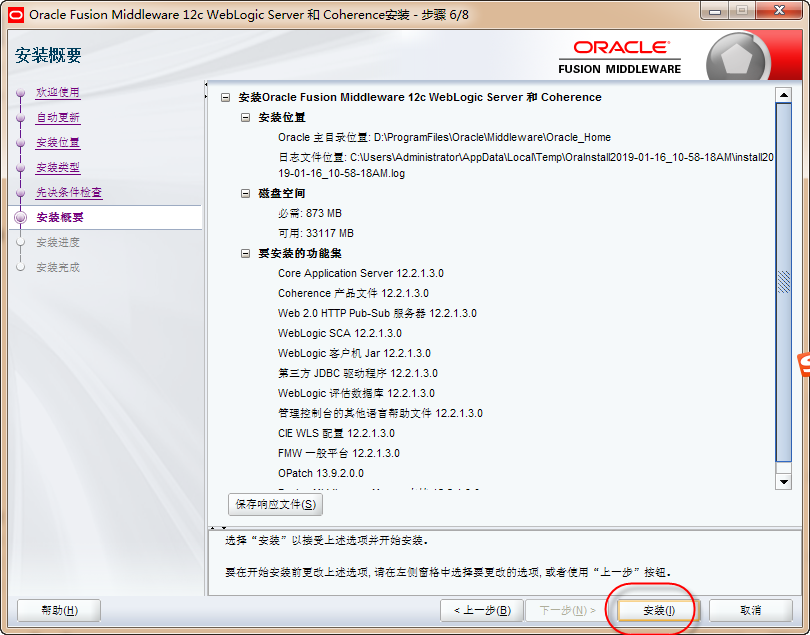Select the 必需: 873 MB line
Screen dimensions: 810x635
coord(310,213)
